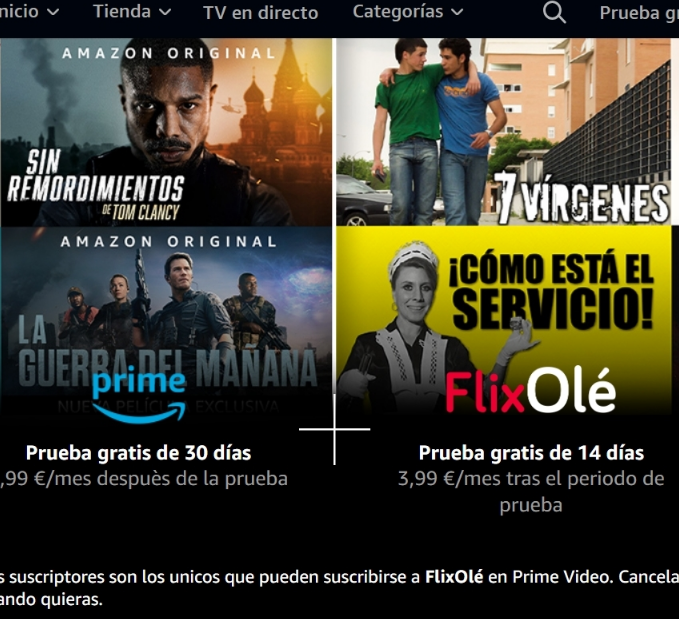Click 3,99 €/mes tras el periodo text

pos(531,479)
